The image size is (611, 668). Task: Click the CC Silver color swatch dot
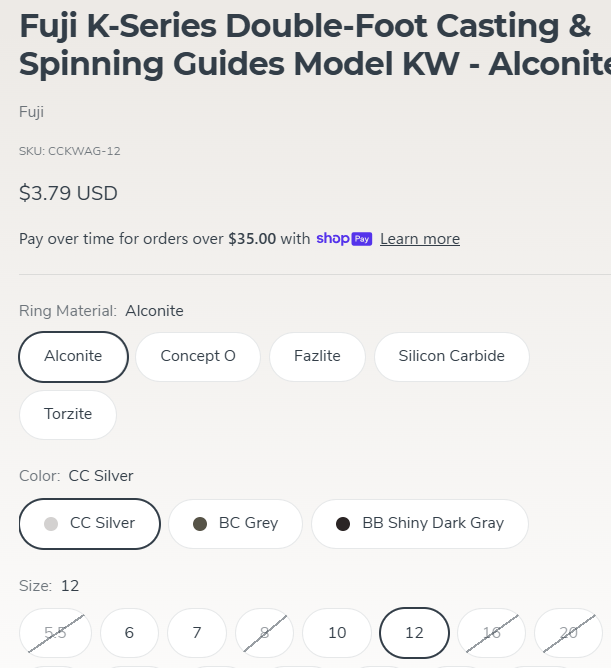click(51, 524)
